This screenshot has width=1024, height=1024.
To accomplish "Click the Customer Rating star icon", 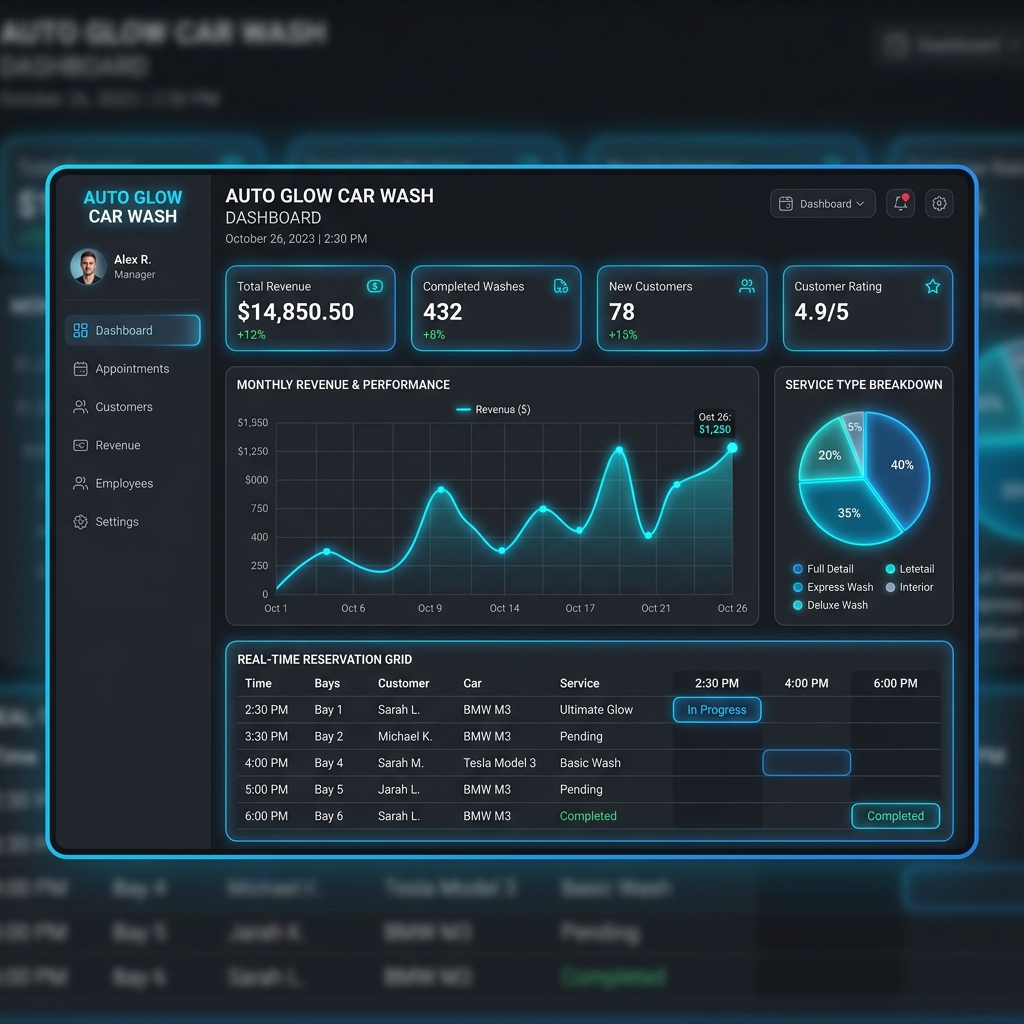I will 933,286.
